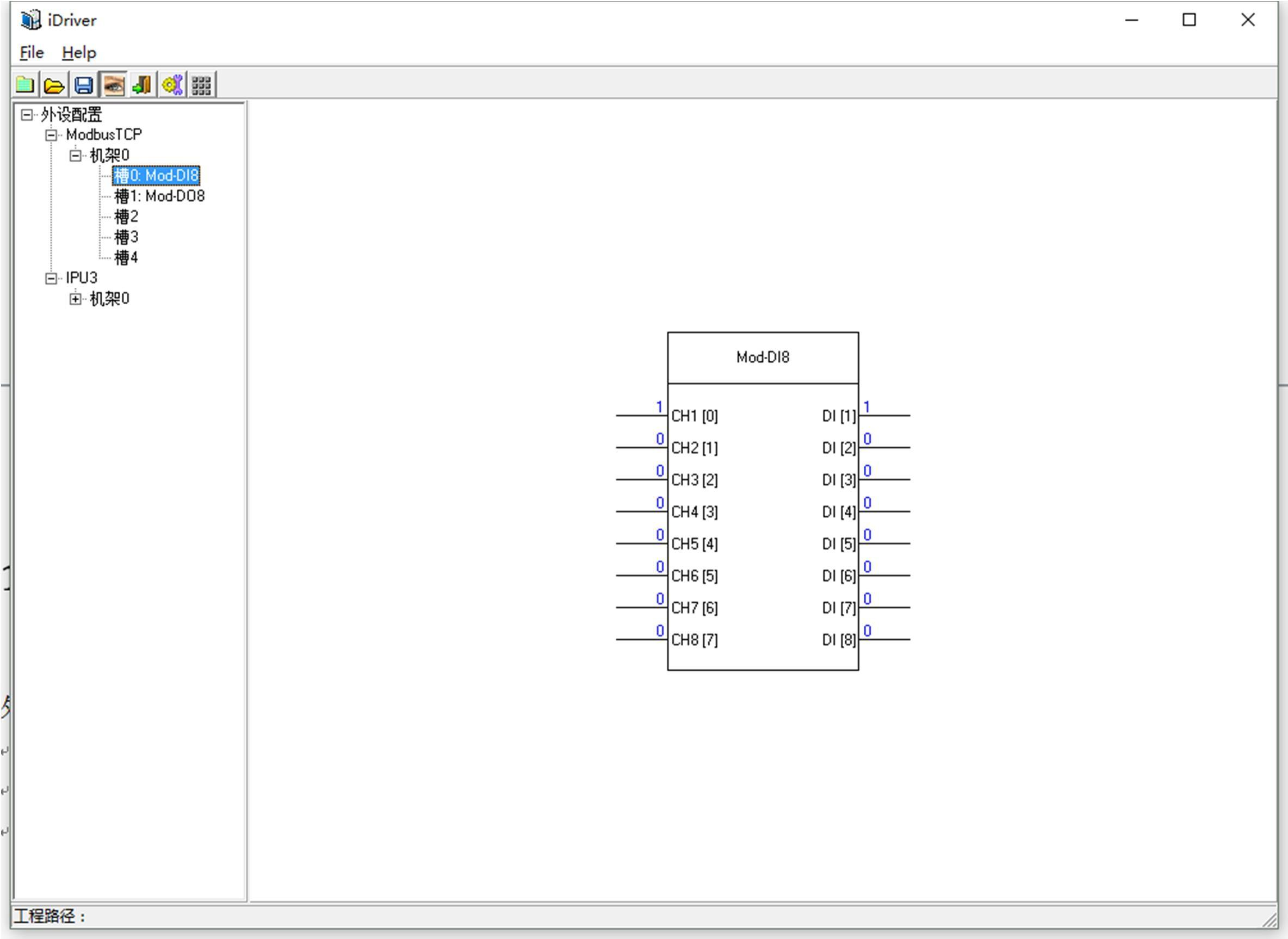Open the File menu
This screenshot has height=939, width=1288.
32,53
